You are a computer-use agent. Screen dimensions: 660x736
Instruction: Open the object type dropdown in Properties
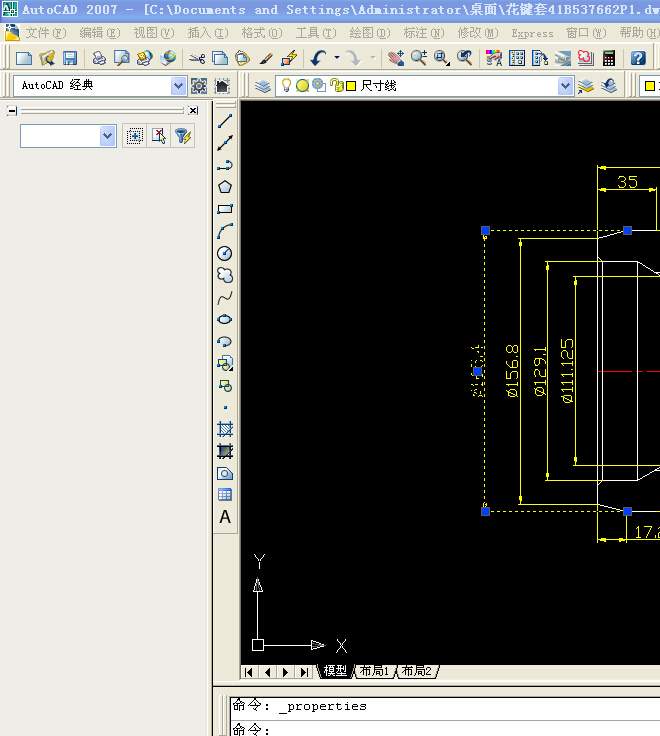coord(108,136)
